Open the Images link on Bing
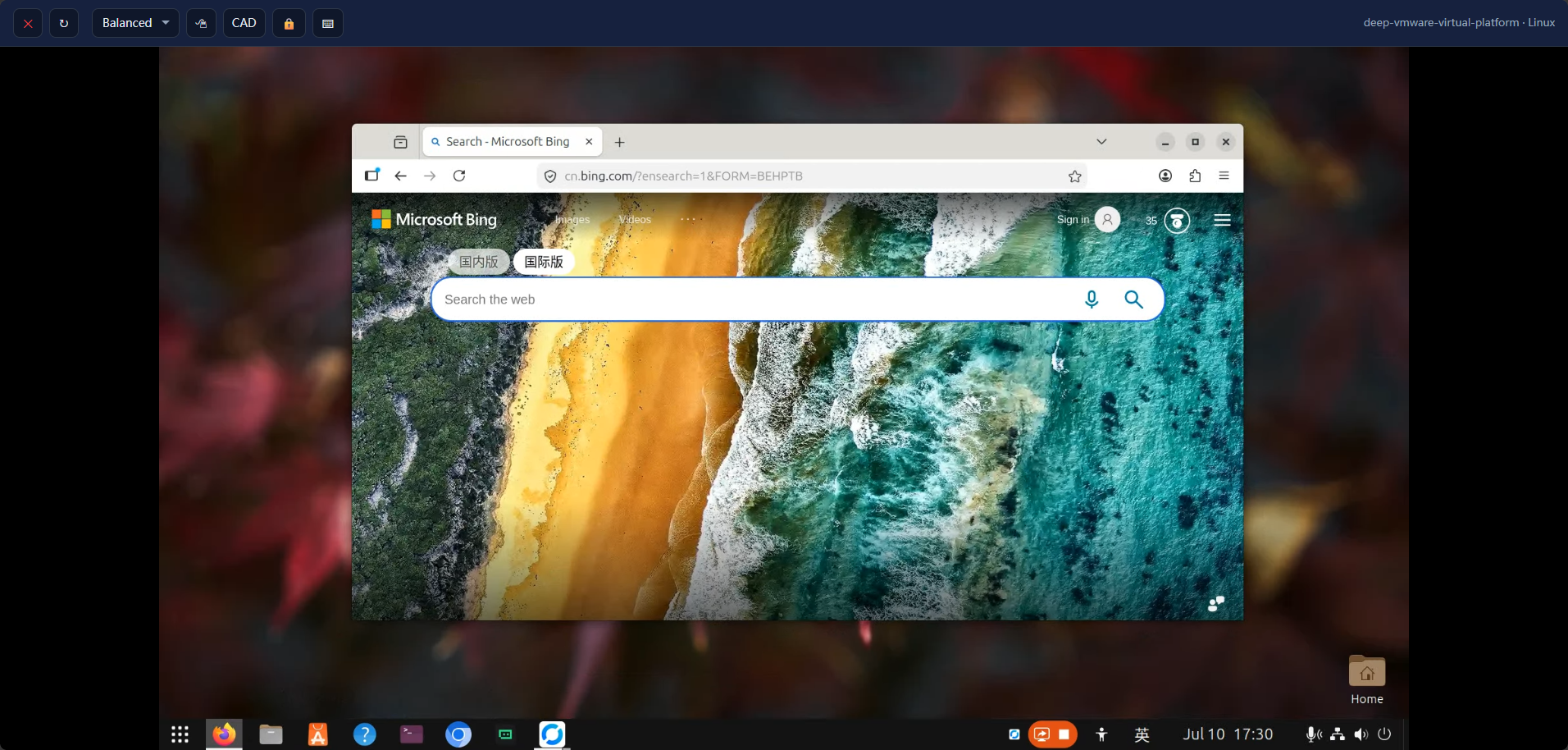 coord(572,219)
